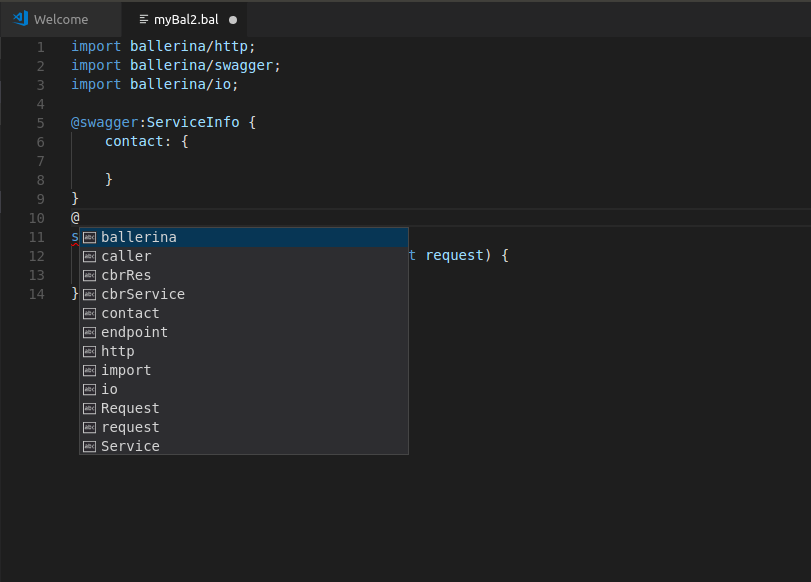811x582 pixels.
Task: Click the word icon beside cbrService suggestion
Action: coord(89,294)
